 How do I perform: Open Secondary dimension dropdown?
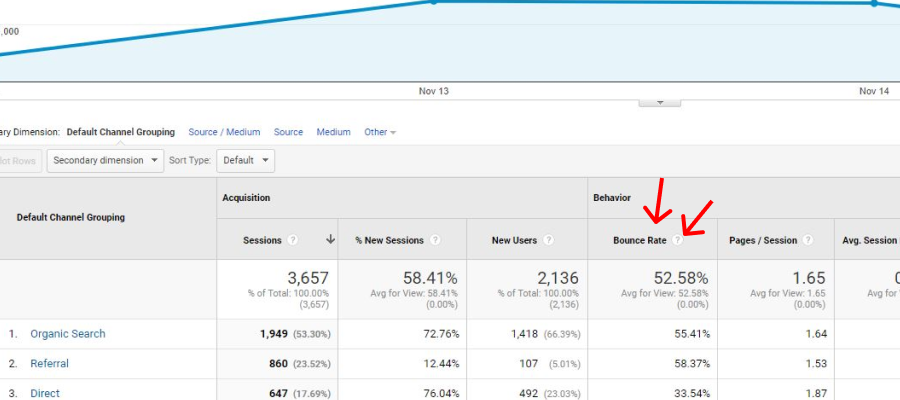[x=106, y=161]
